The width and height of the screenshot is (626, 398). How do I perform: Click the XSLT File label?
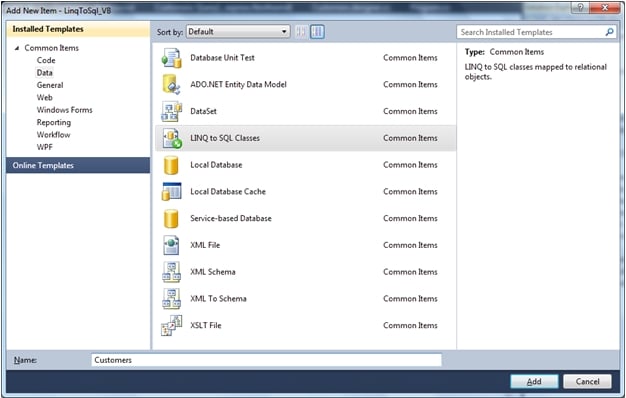(206, 325)
